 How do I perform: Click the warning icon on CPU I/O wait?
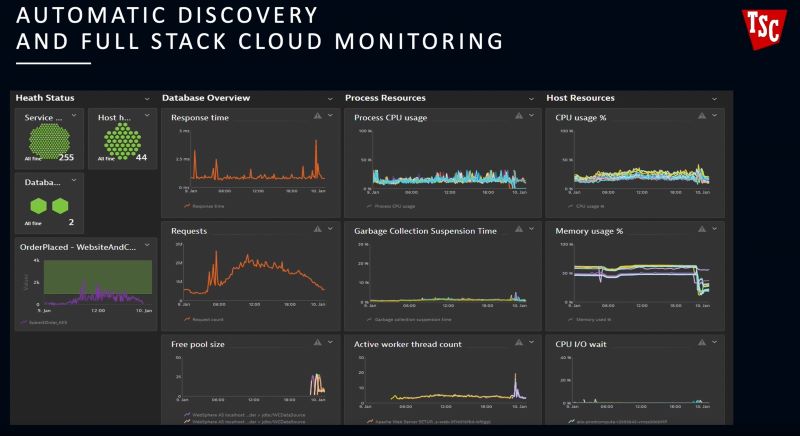(720, 342)
